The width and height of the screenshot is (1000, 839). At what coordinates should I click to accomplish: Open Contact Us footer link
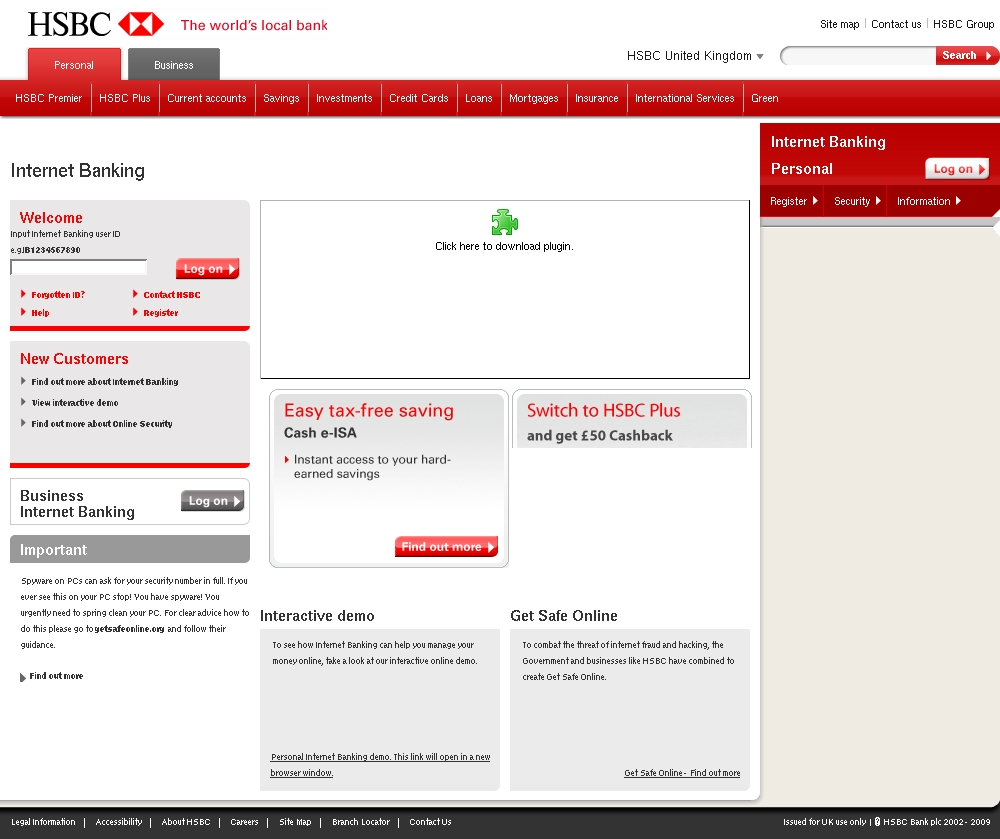point(430,822)
